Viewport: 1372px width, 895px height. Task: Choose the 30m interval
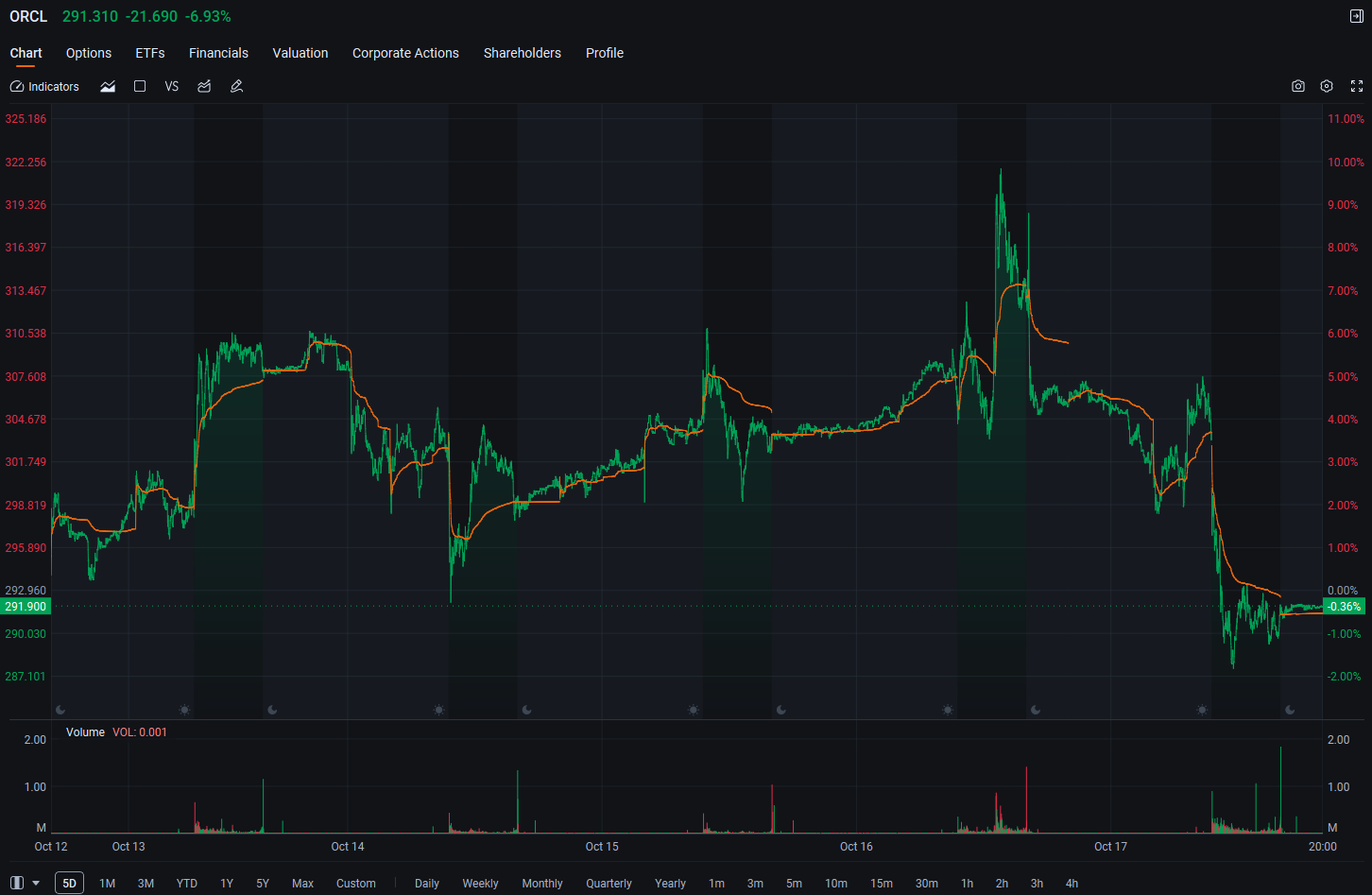click(x=927, y=883)
